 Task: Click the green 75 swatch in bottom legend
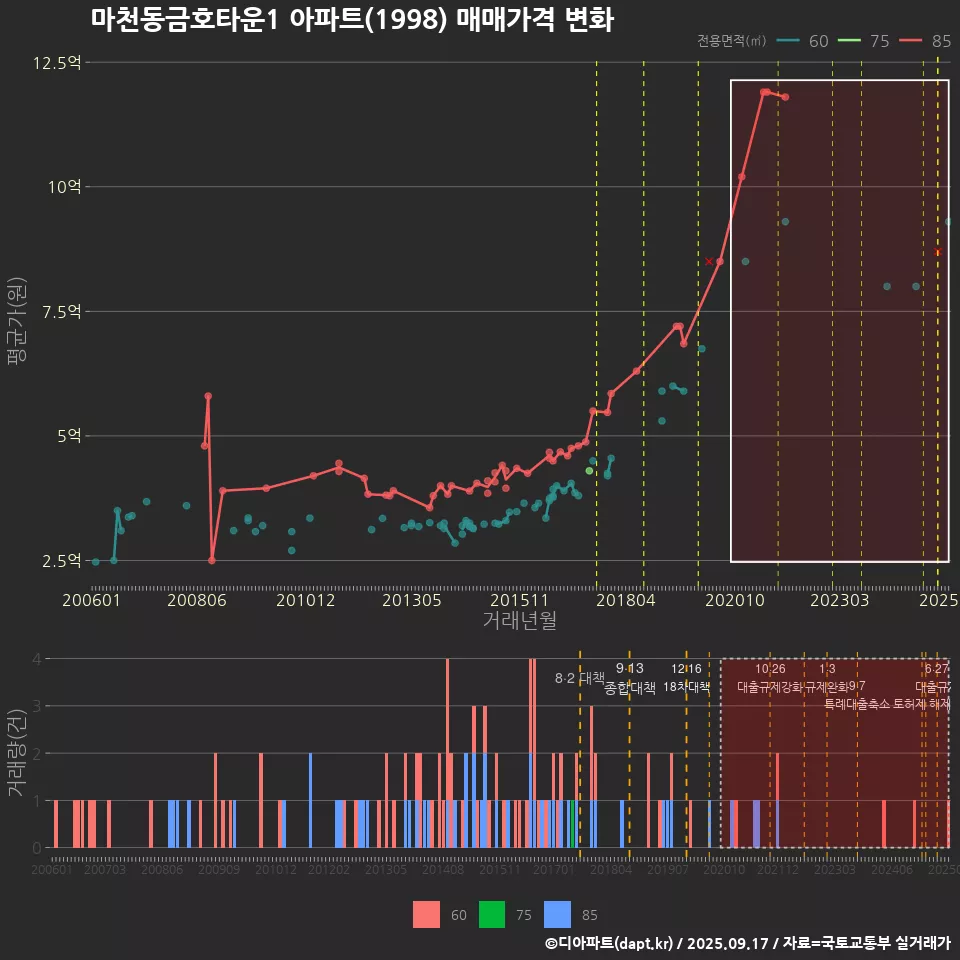coord(492,914)
